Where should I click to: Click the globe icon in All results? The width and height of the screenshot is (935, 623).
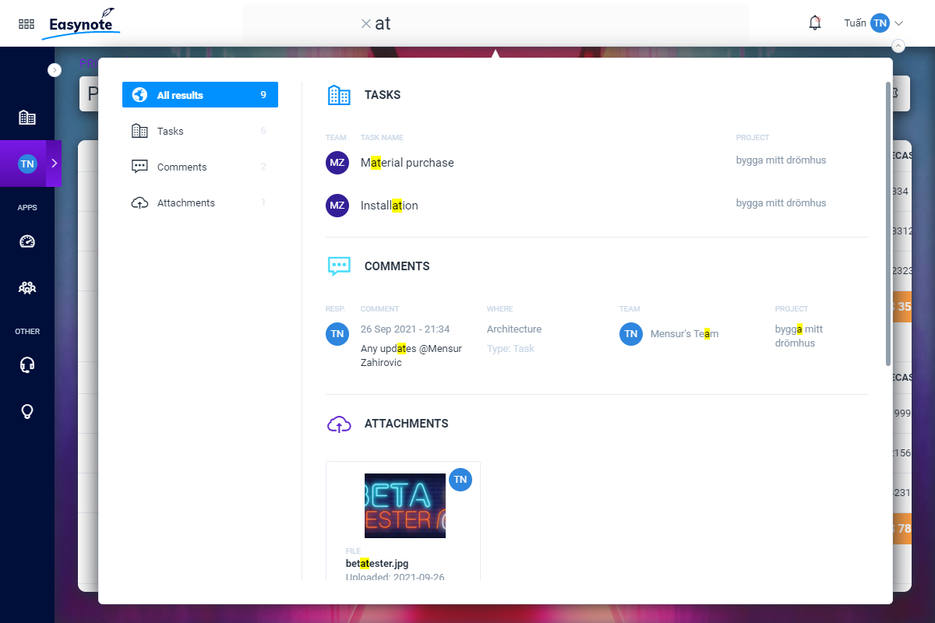point(140,95)
